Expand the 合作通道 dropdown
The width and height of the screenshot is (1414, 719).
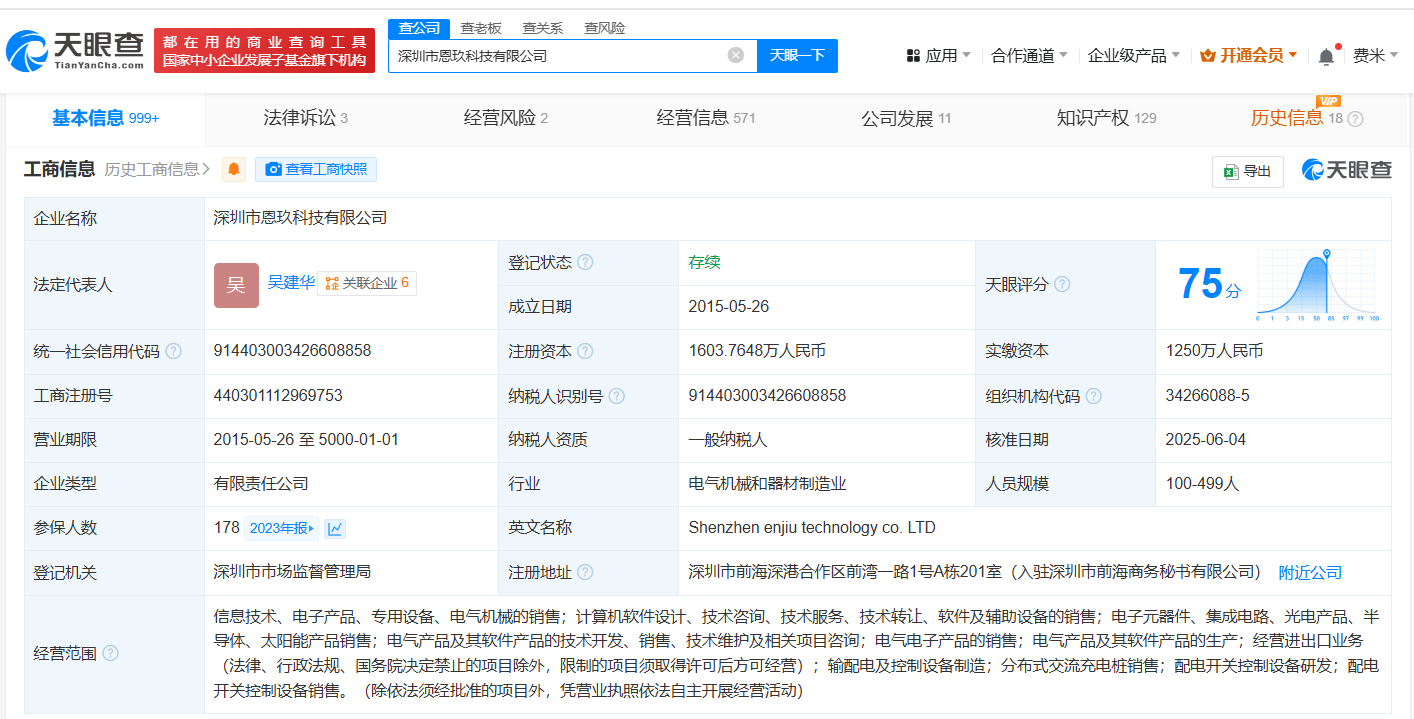point(1029,56)
